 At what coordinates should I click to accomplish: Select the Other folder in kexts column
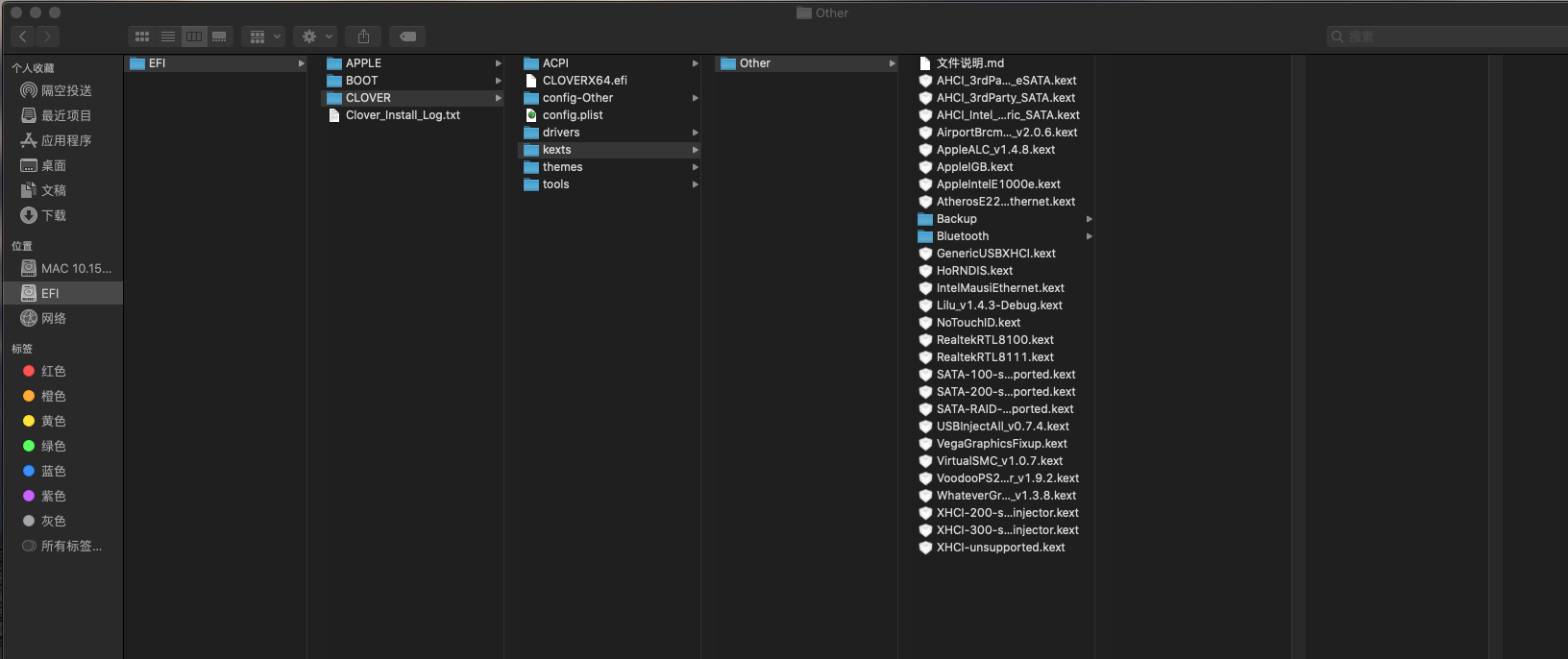[806, 63]
